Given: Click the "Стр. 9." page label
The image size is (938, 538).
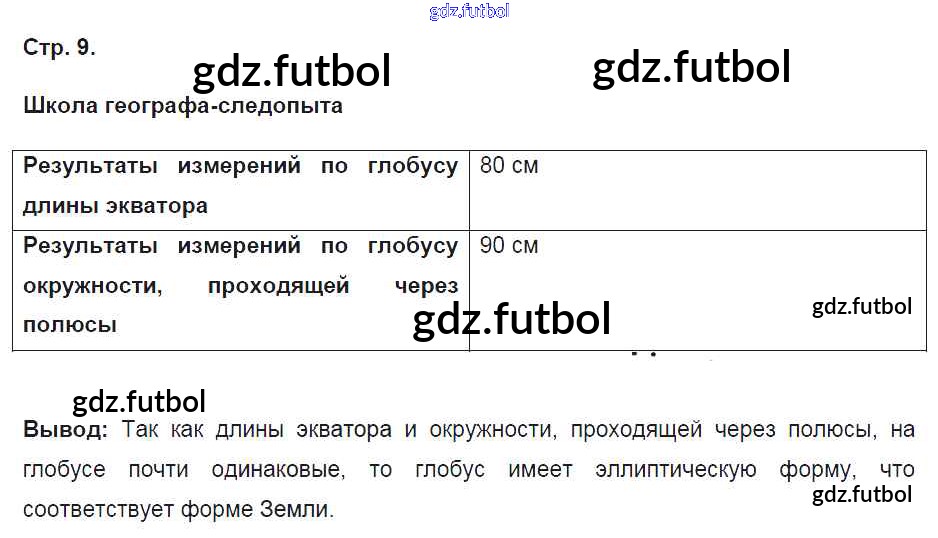Looking at the screenshot, I should (59, 48).
